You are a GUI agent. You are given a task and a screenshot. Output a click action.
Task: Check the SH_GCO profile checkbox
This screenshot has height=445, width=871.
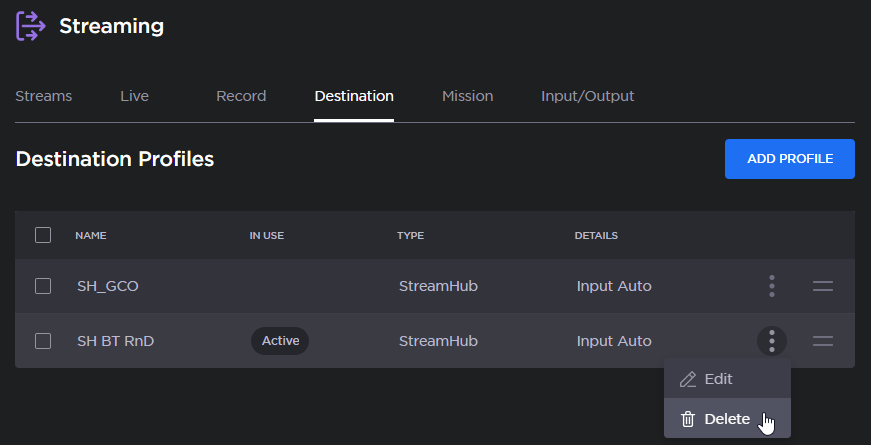(x=43, y=286)
